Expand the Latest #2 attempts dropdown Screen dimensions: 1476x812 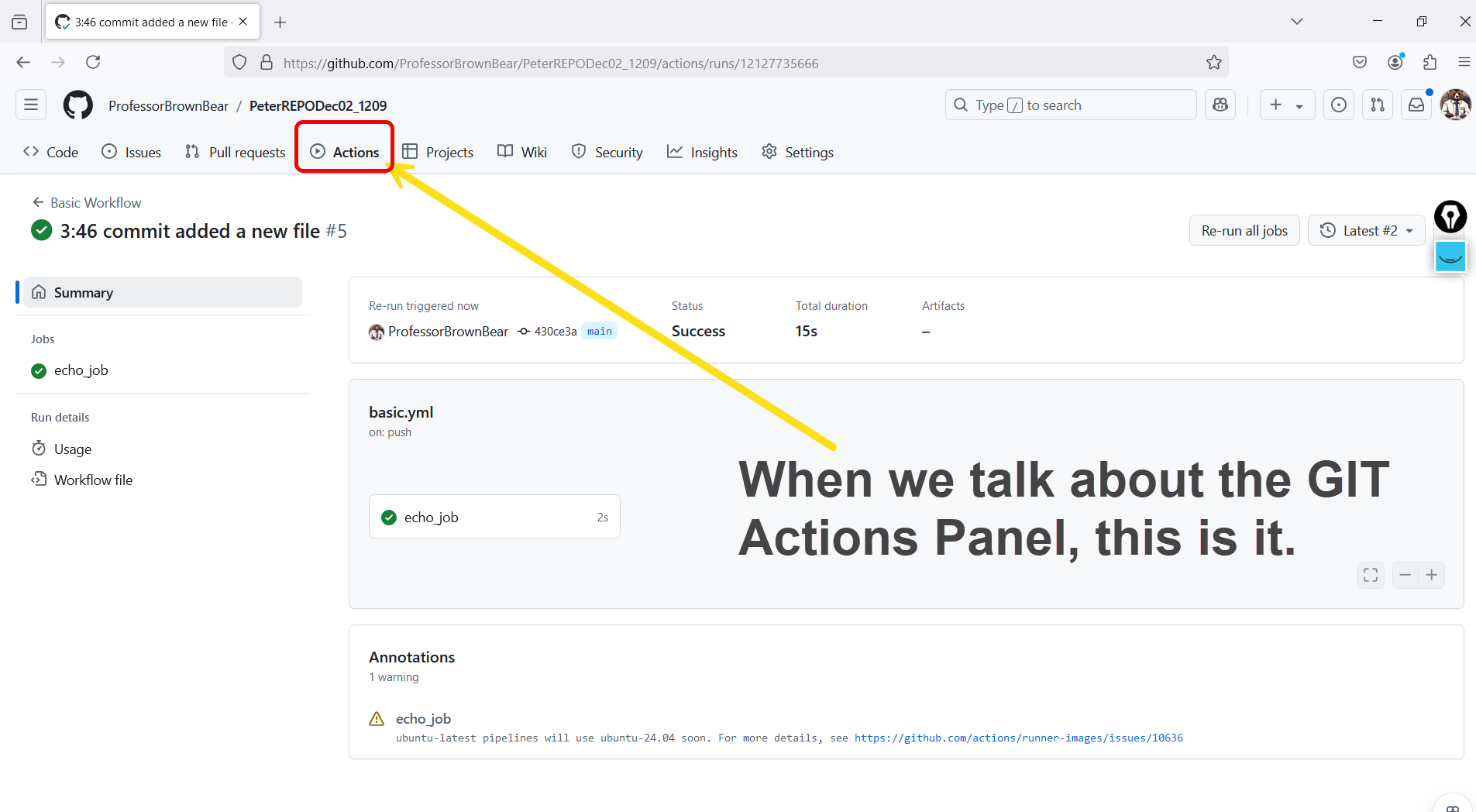pos(1367,230)
